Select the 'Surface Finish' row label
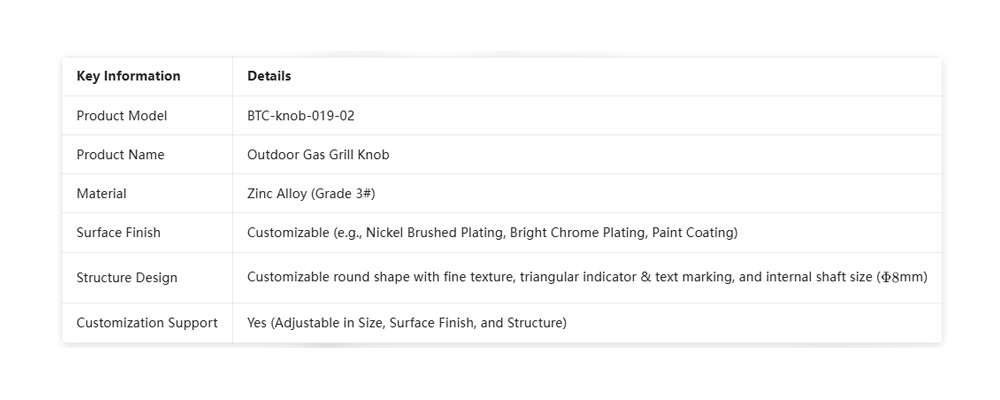 pyautogui.click(x=118, y=233)
